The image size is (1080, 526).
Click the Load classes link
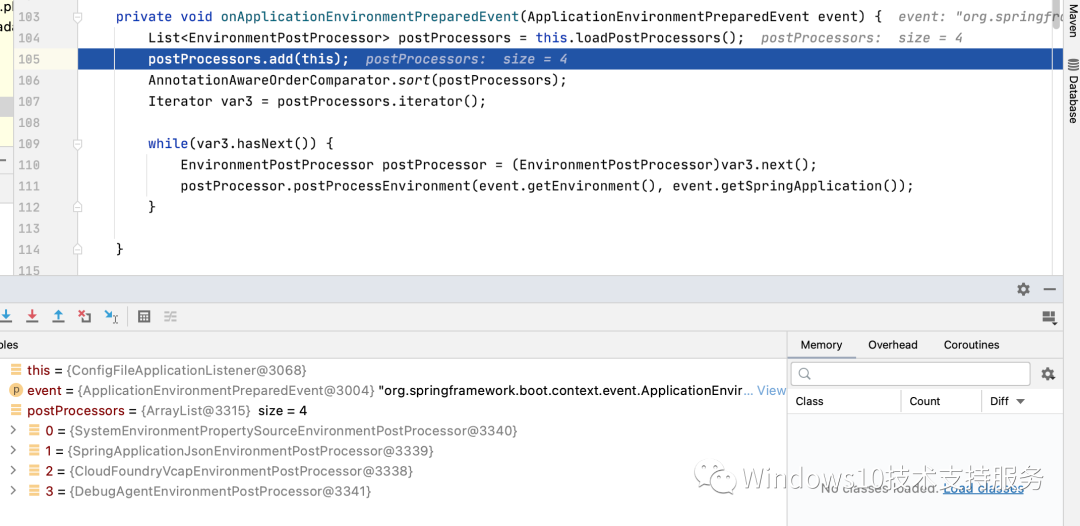tap(983, 488)
